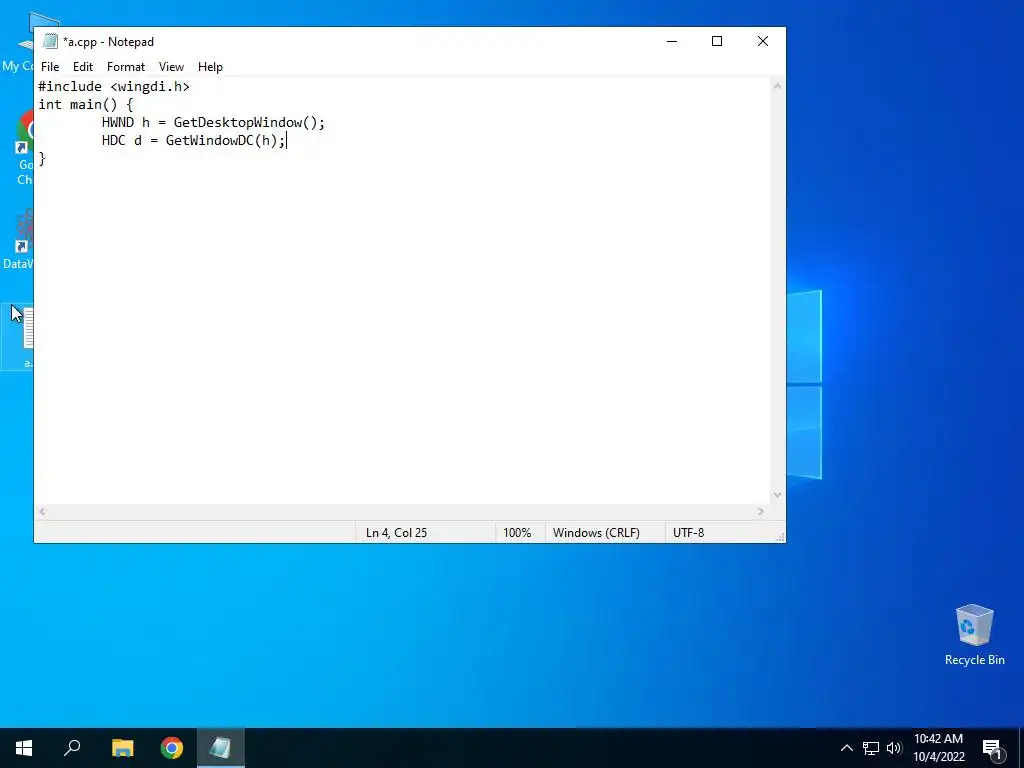
Task: Click the '#include <wingdi.h>' line
Action: tap(114, 86)
